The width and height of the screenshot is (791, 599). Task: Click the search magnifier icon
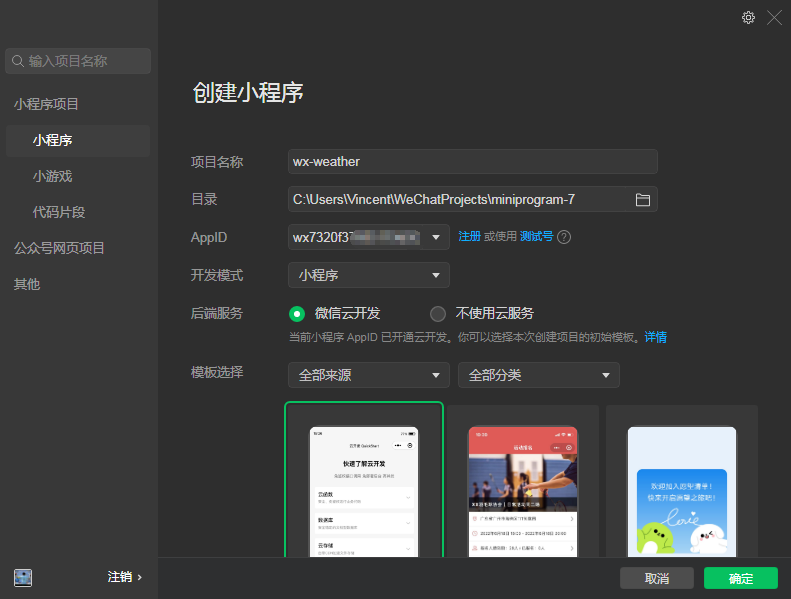(x=18, y=61)
